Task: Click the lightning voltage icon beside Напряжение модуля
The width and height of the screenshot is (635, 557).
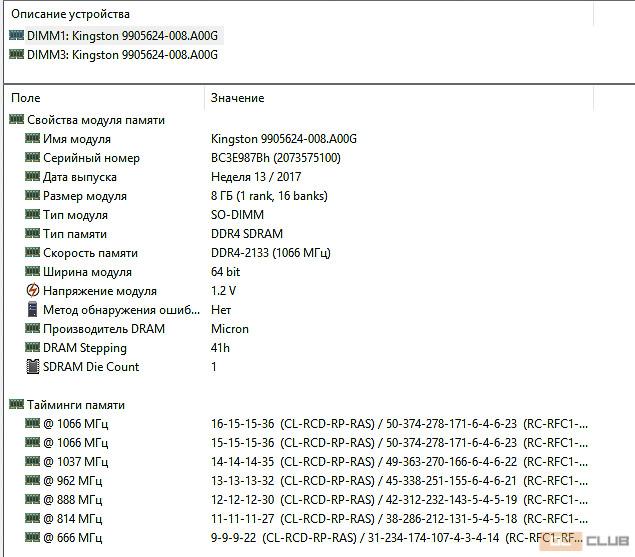Action: point(33,290)
